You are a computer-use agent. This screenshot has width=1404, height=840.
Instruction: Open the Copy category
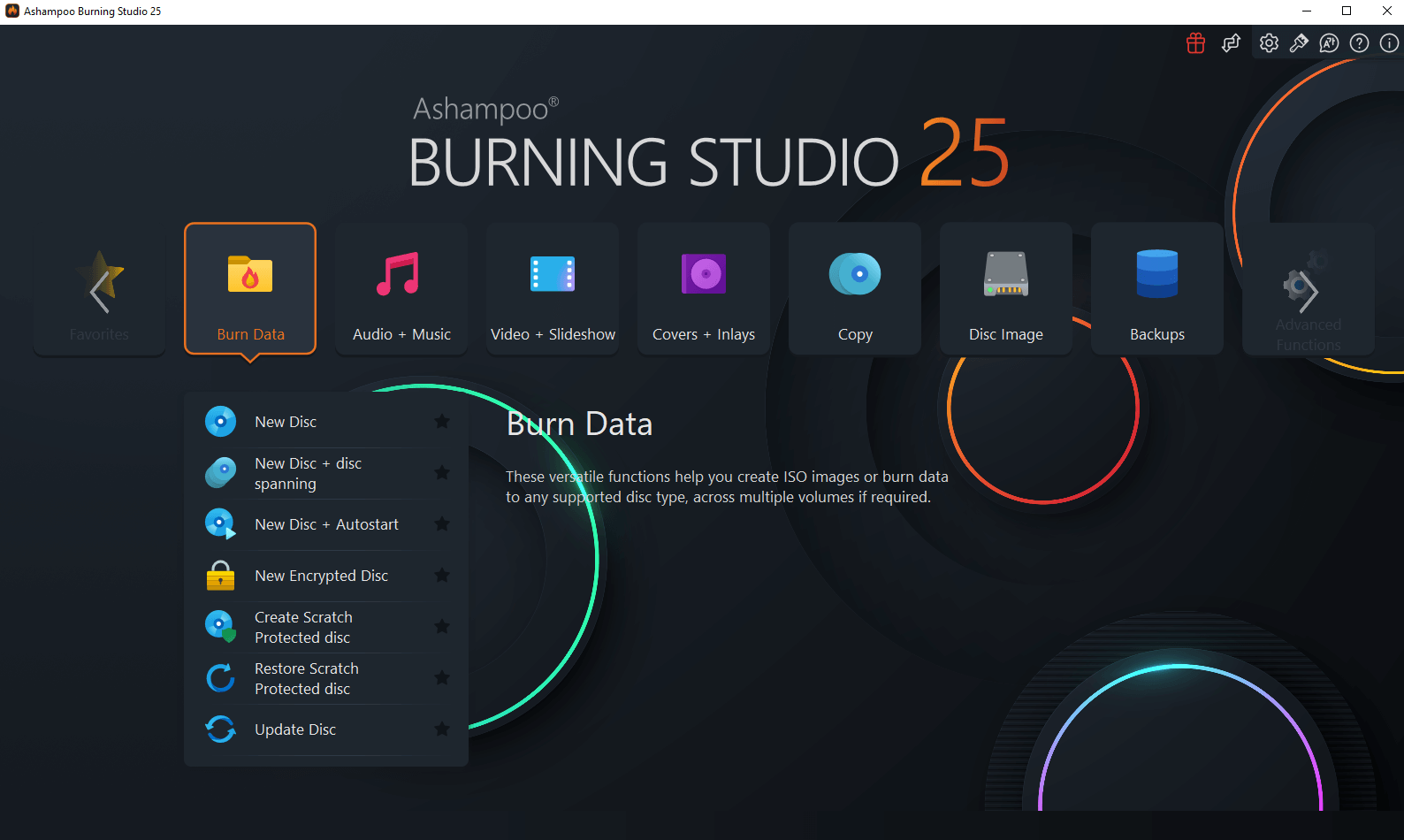855,288
